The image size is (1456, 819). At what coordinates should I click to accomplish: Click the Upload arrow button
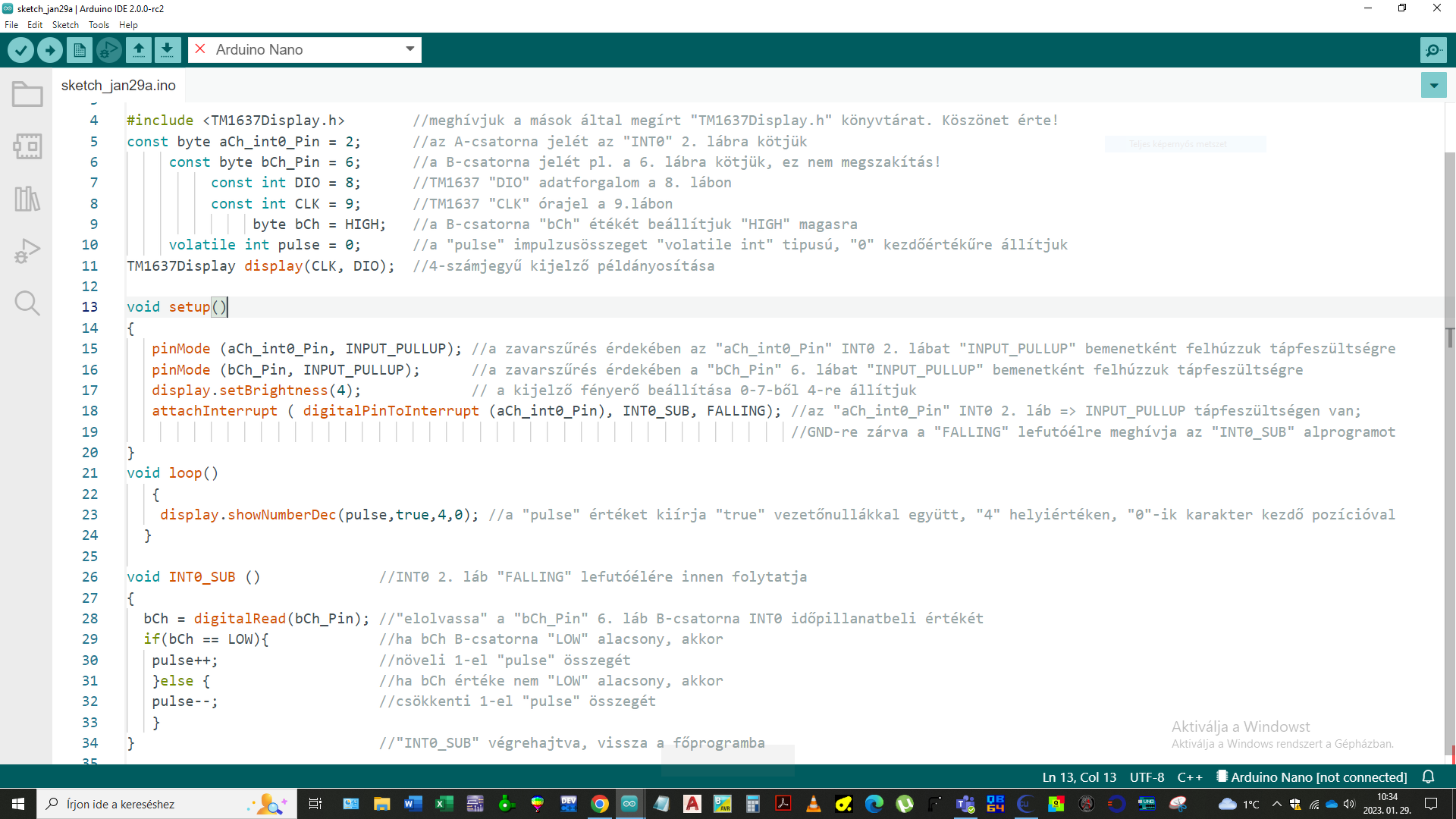pyautogui.click(x=50, y=50)
